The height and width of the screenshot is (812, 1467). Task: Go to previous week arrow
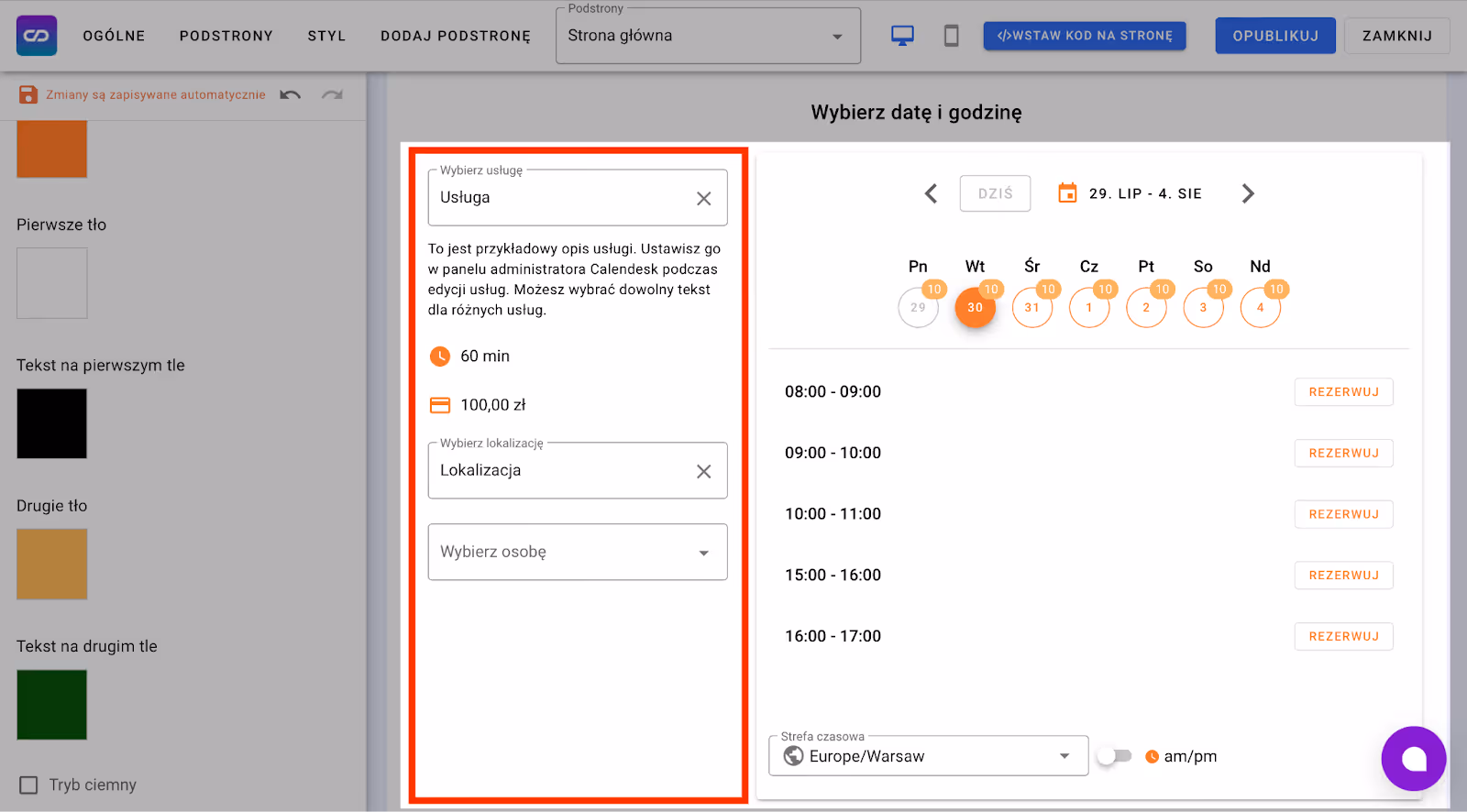pyautogui.click(x=931, y=193)
